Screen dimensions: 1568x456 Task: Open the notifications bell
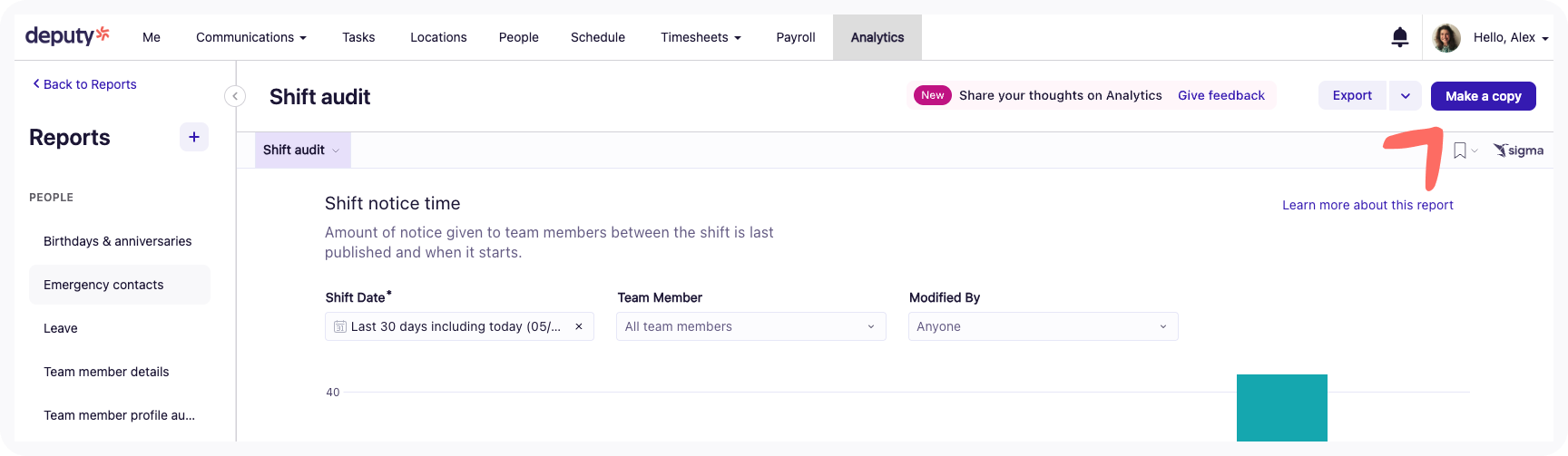click(x=1399, y=37)
